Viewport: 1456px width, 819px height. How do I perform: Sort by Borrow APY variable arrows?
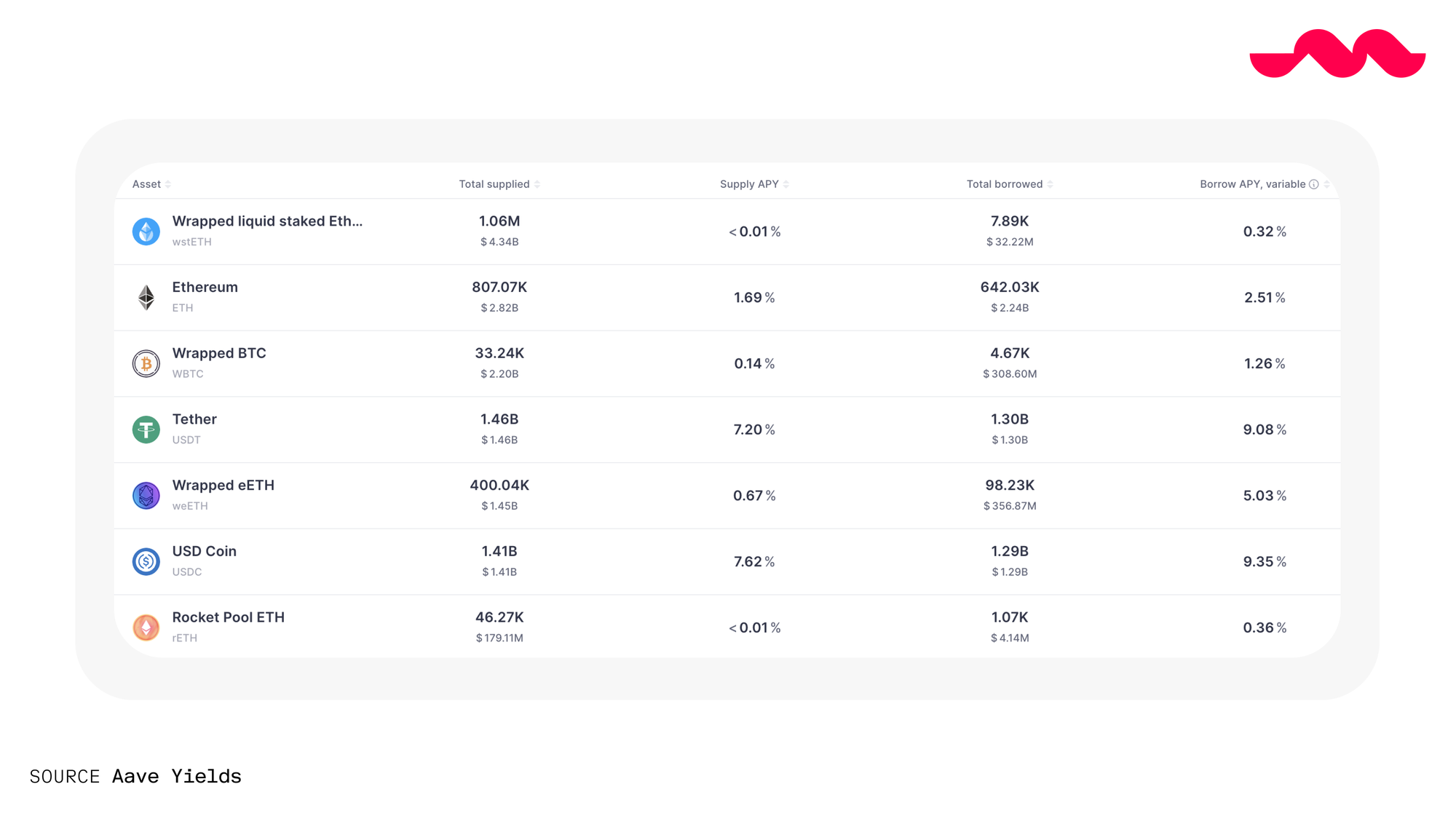tap(1326, 184)
